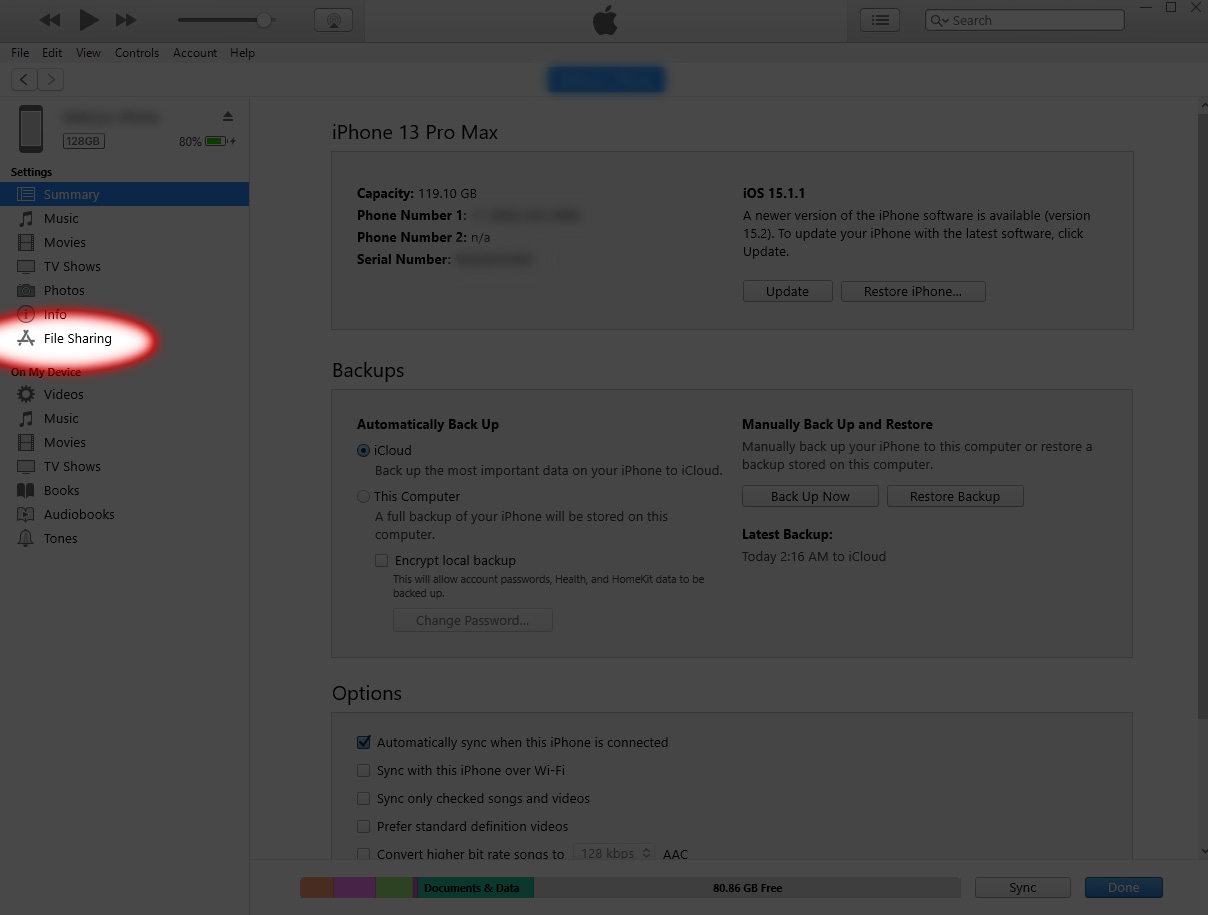This screenshot has height=915, width=1208.
Task: Click Change Password button
Action: tap(472, 620)
